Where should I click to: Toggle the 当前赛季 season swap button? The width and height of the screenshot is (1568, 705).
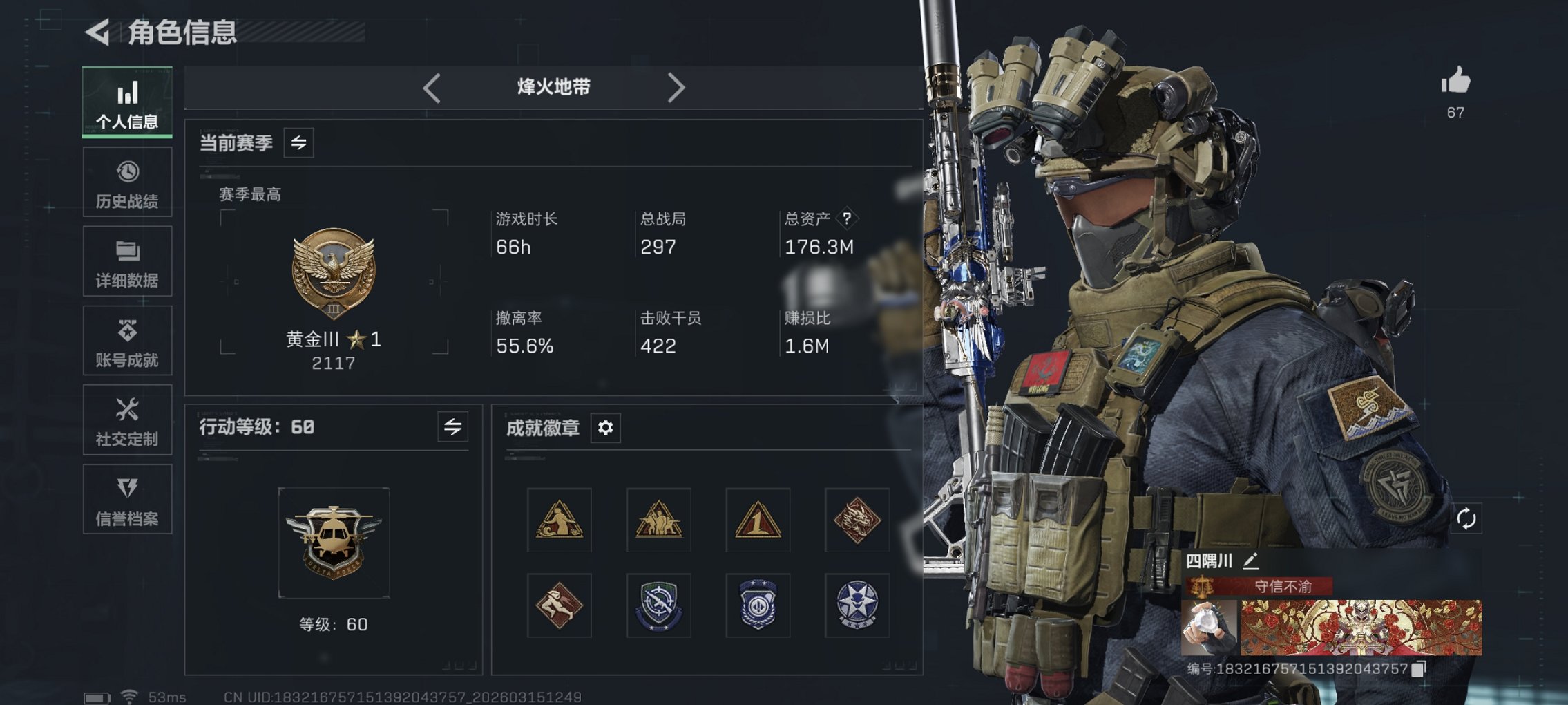298,143
